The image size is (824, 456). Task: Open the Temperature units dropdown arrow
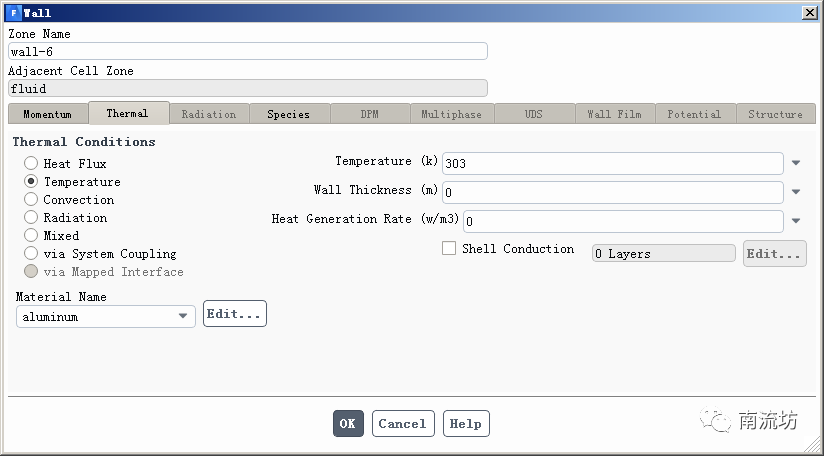[796, 163]
